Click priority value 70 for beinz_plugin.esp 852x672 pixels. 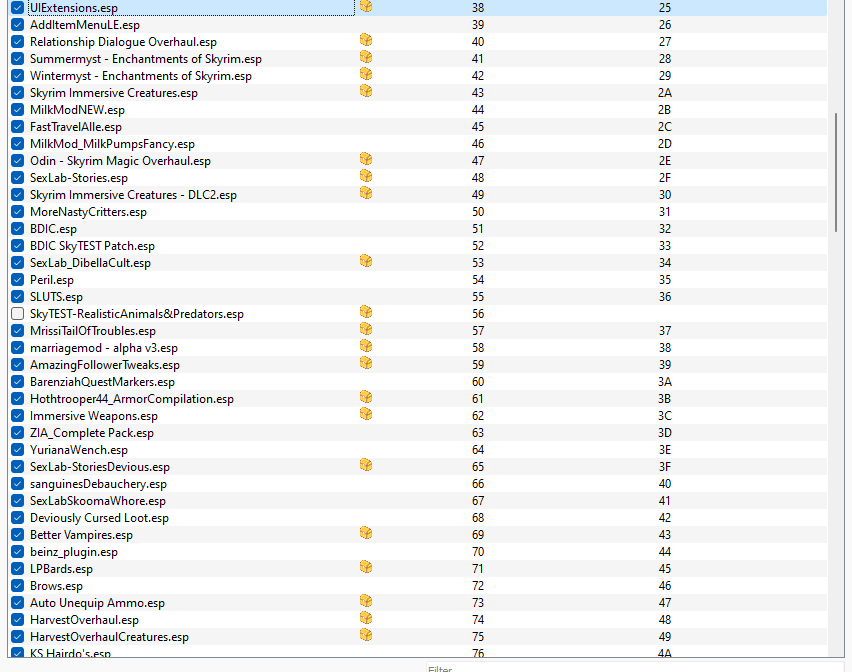click(x=478, y=552)
